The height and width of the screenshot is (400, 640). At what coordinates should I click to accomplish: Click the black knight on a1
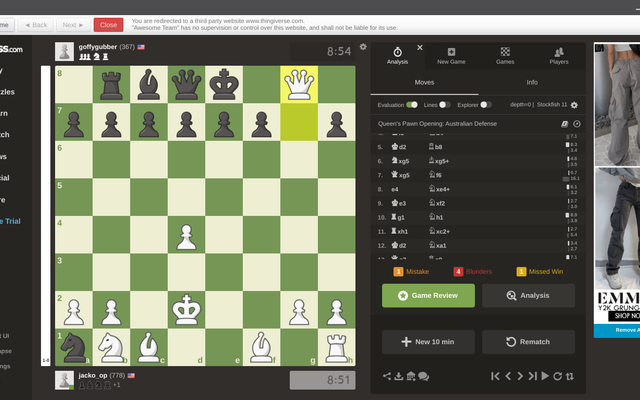74,347
